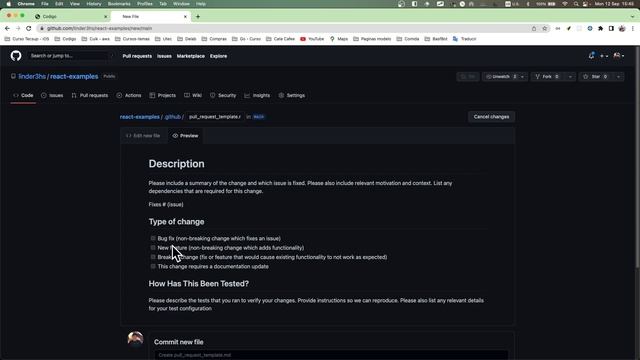Switch to the Edit new file tab
Screen dimensions: 640x360
click(x=143, y=136)
